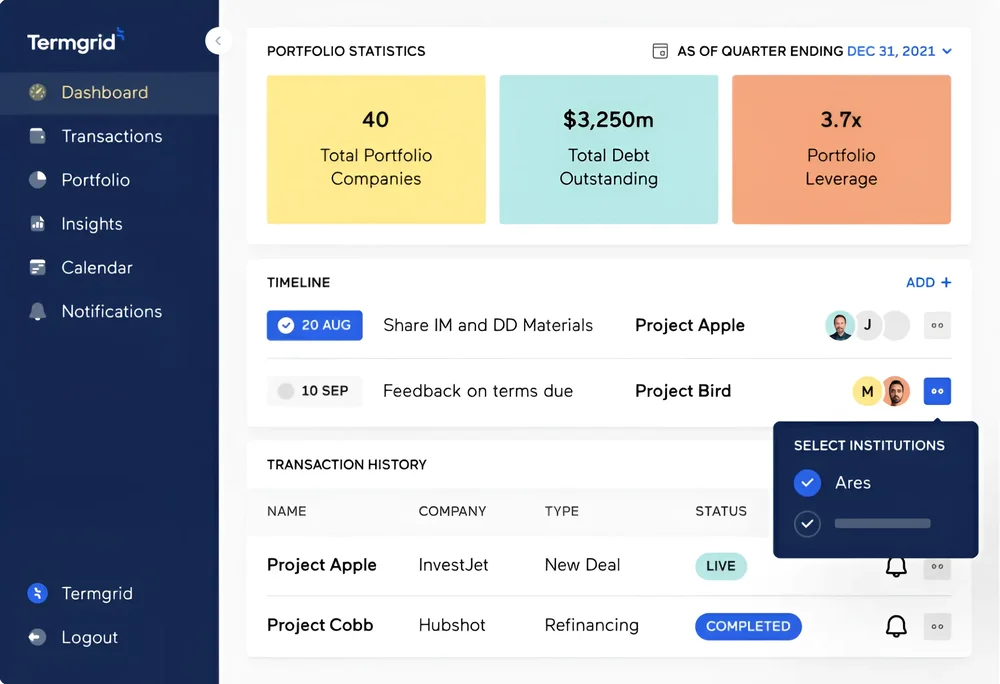Open the Transactions section from the sidebar
Image resolution: width=1000 pixels, height=684 pixels.
[113, 136]
